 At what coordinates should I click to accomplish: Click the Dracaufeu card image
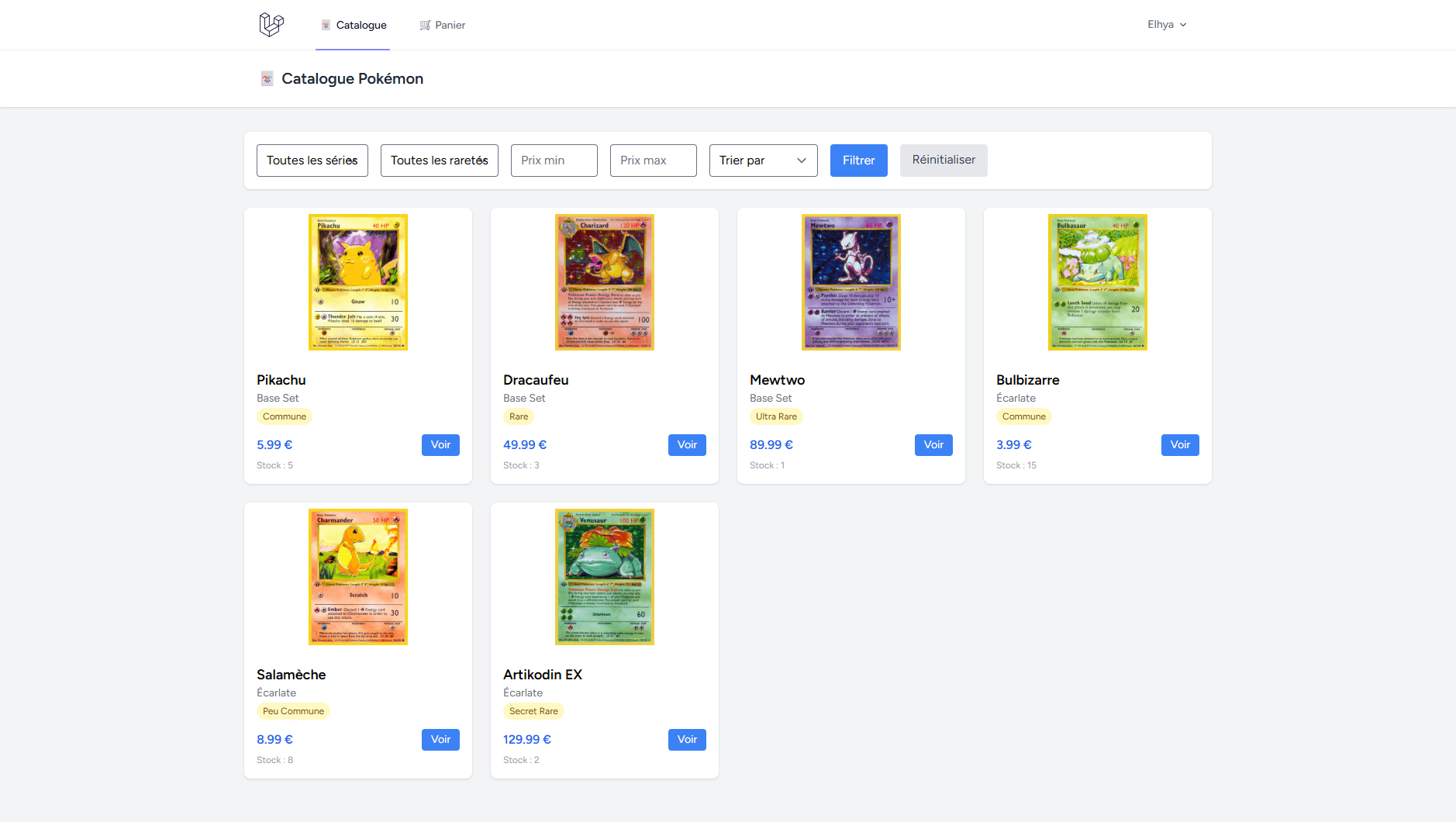[x=604, y=281]
